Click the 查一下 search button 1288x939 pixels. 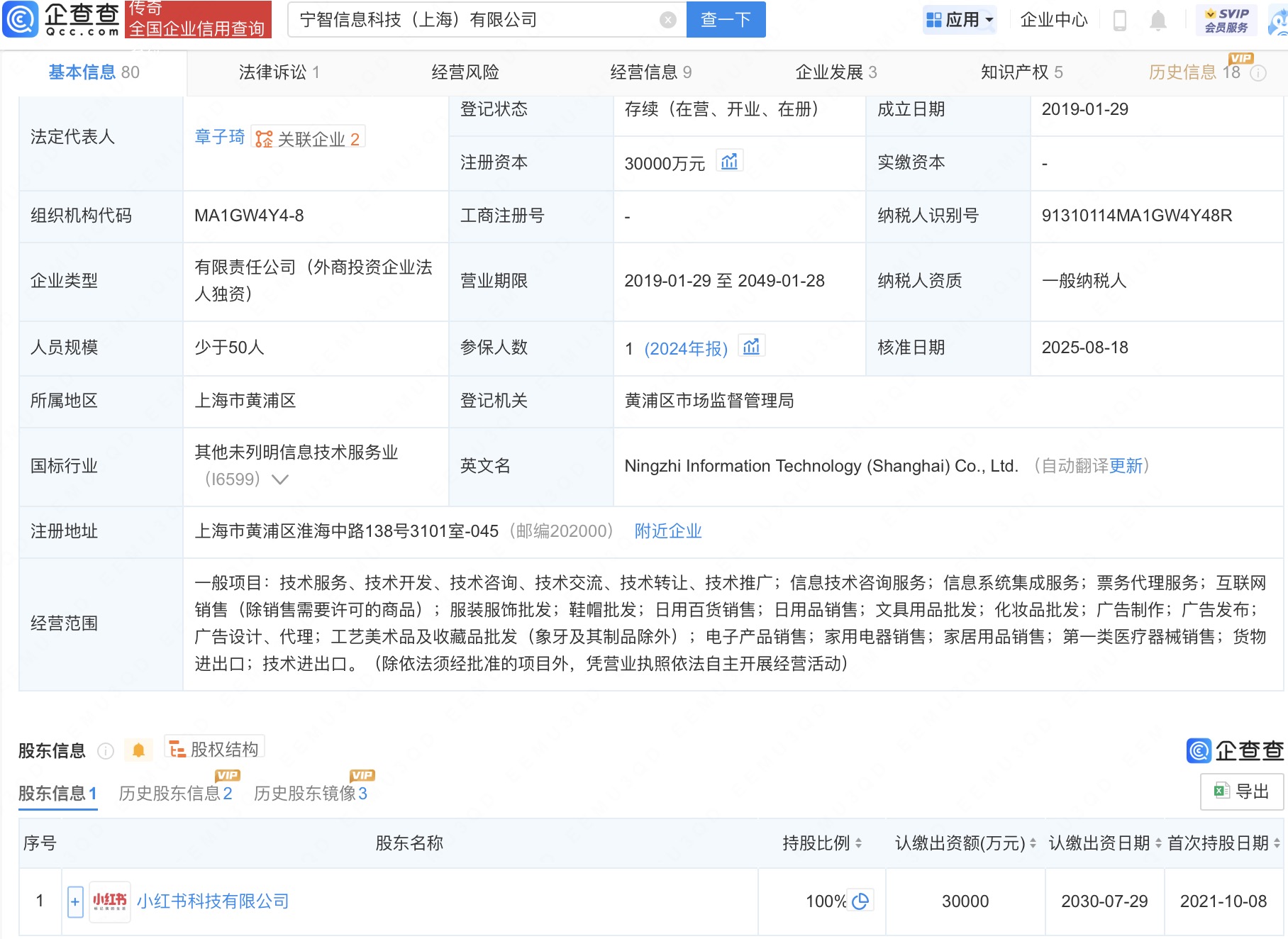(726, 20)
